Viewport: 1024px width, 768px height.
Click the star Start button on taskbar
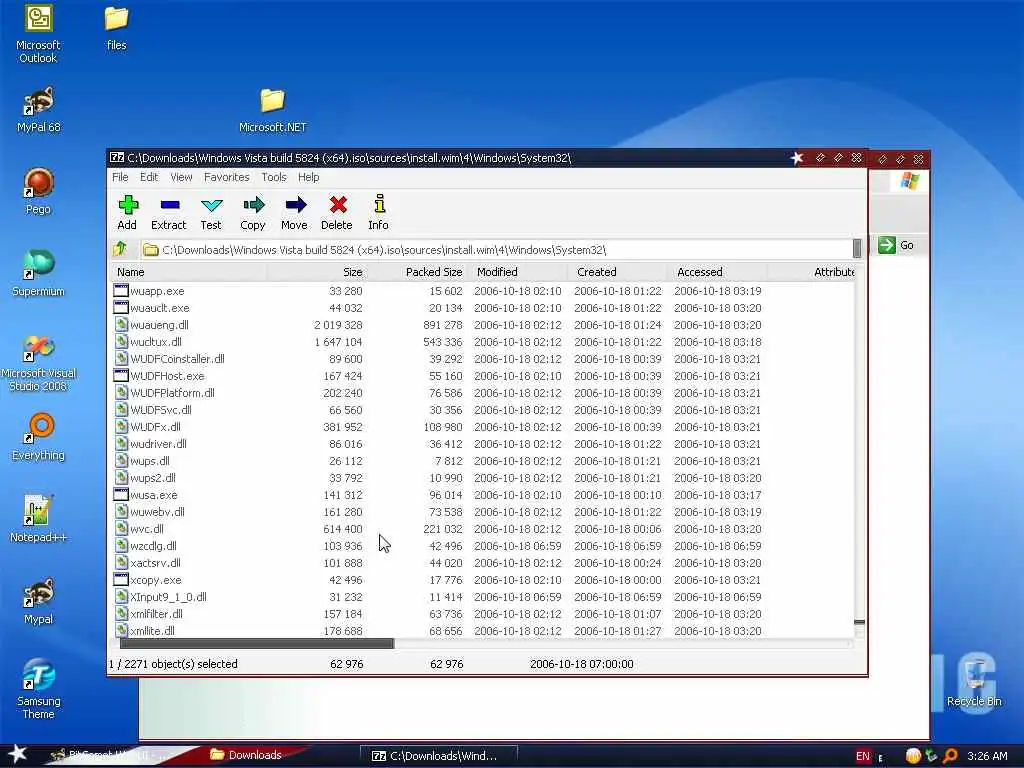[17, 754]
